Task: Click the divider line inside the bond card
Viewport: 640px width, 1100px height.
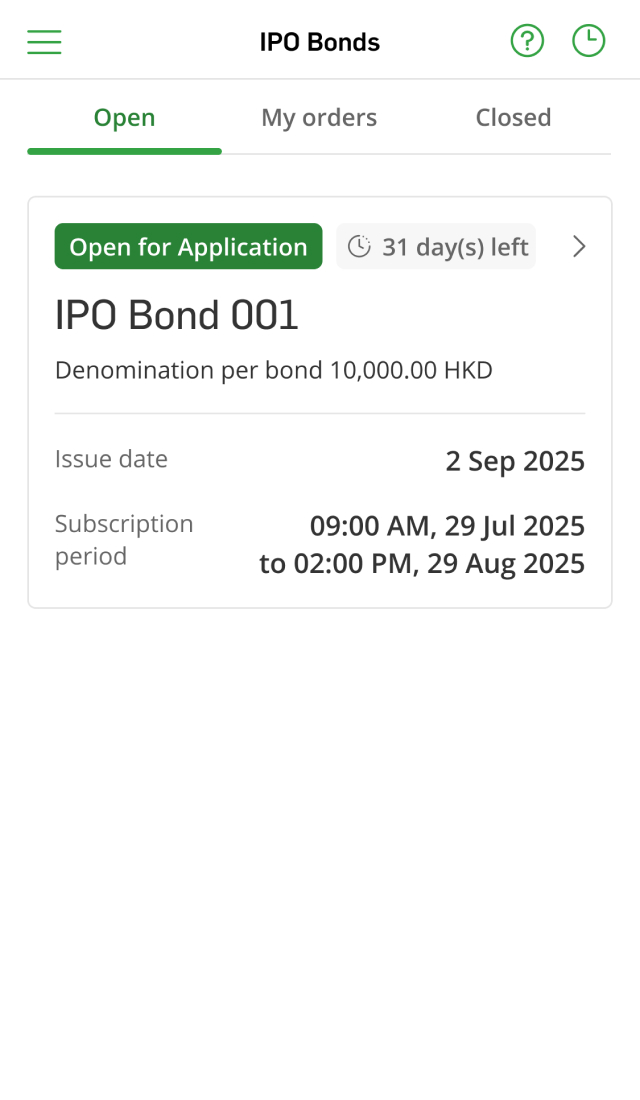Action: click(320, 413)
